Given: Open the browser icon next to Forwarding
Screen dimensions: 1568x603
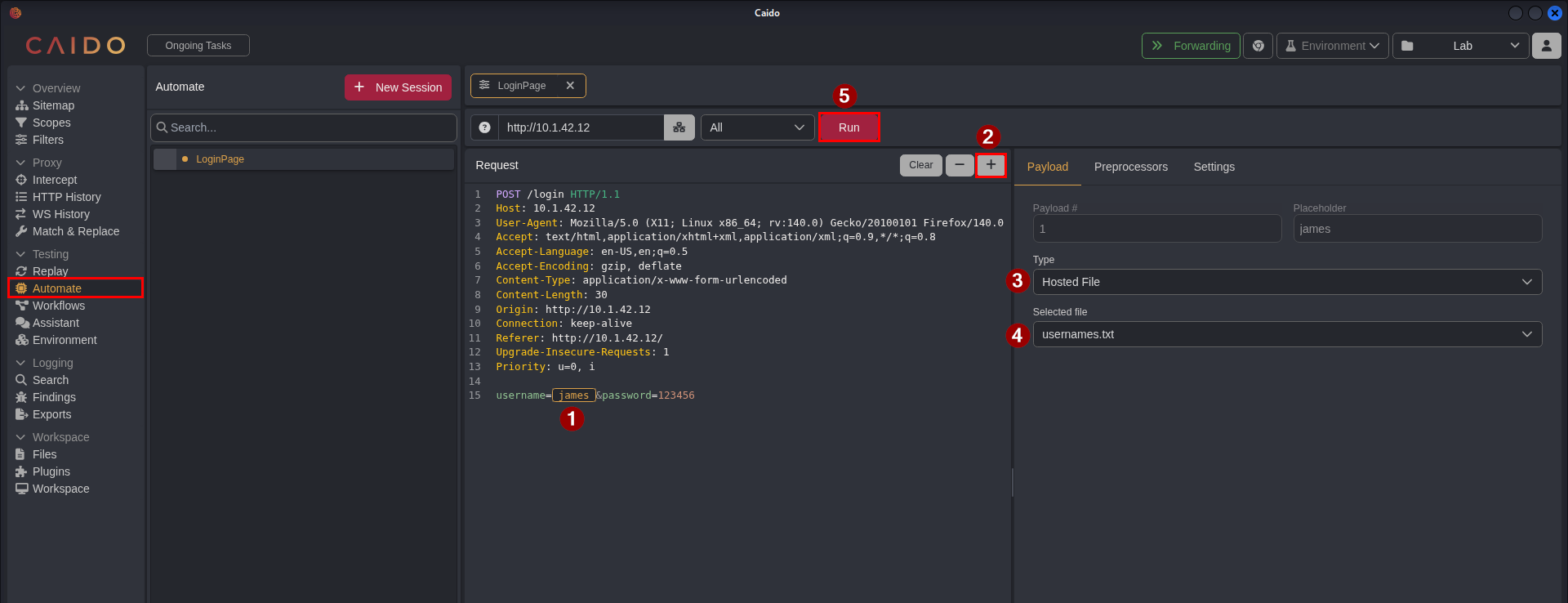Looking at the screenshot, I should click(x=1258, y=46).
